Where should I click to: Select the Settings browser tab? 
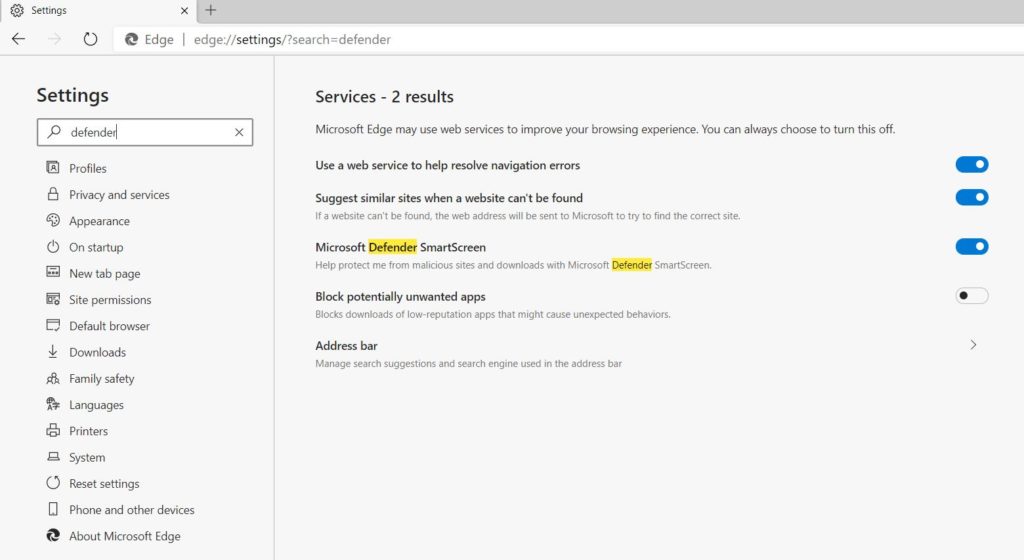point(98,10)
